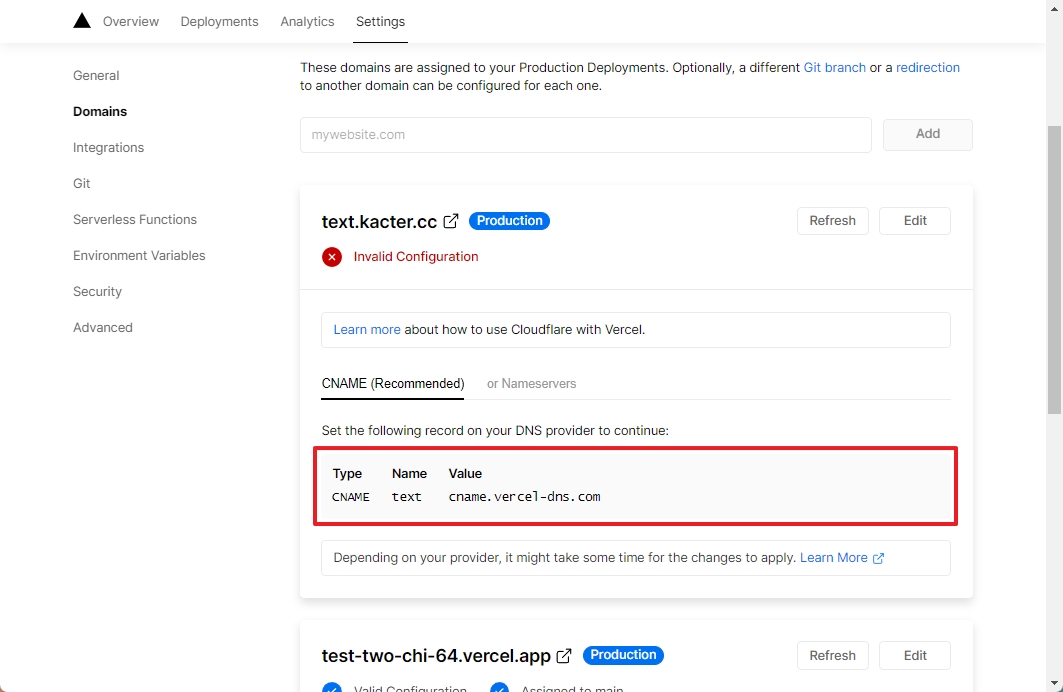The height and width of the screenshot is (692, 1063).
Task: Click the vertical page scrollbar
Action: [1054, 270]
